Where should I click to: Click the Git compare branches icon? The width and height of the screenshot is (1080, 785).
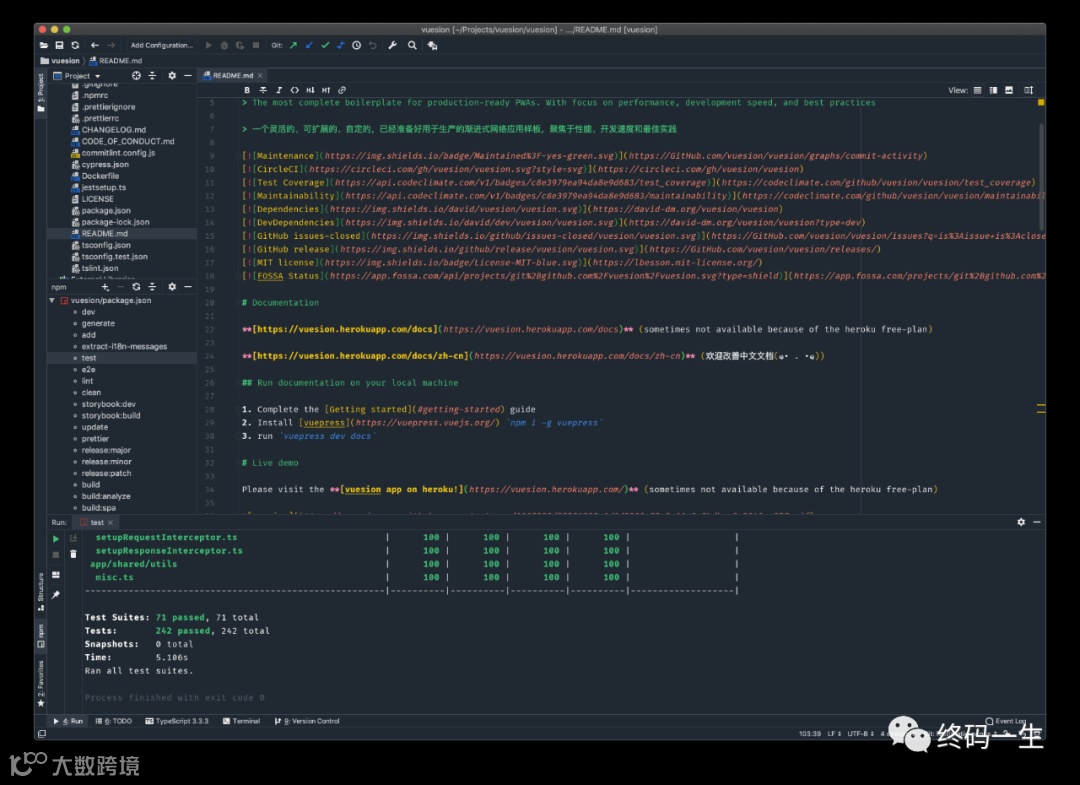click(341, 45)
